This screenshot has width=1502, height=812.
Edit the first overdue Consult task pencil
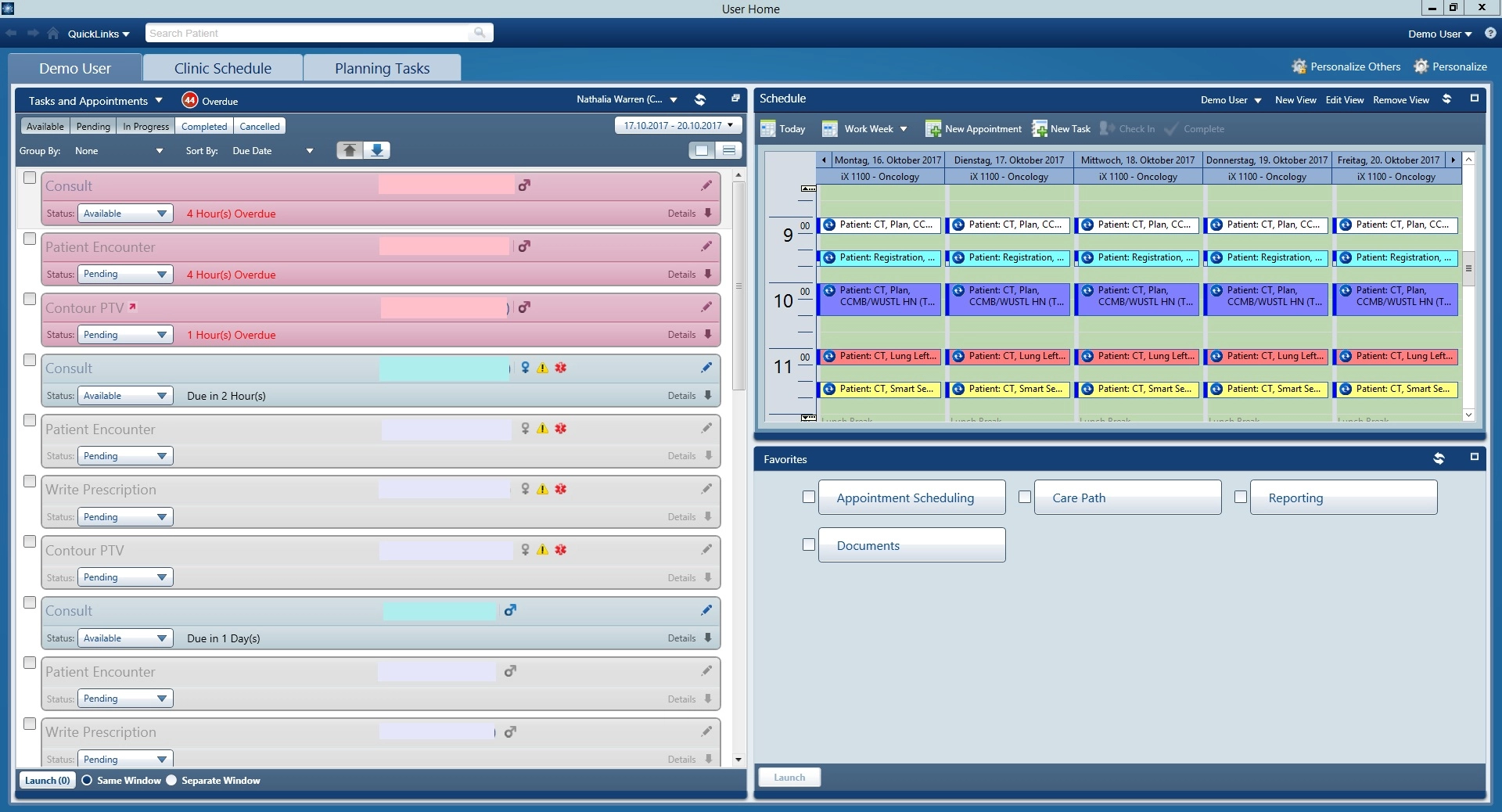(x=706, y=186)
